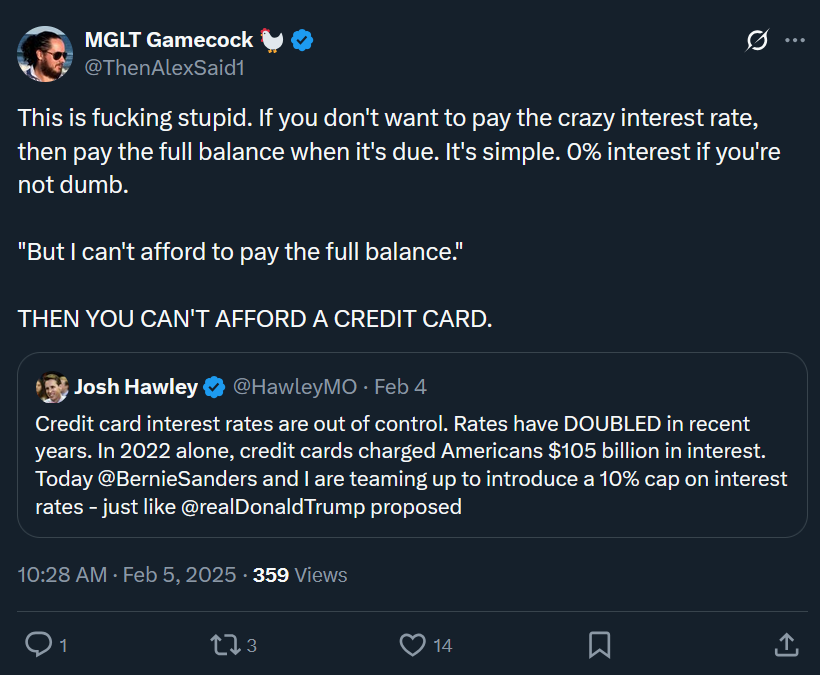Screen dimensions: 820x675
Task: Like the tweet with heart icon
Action: coord(413,645)
